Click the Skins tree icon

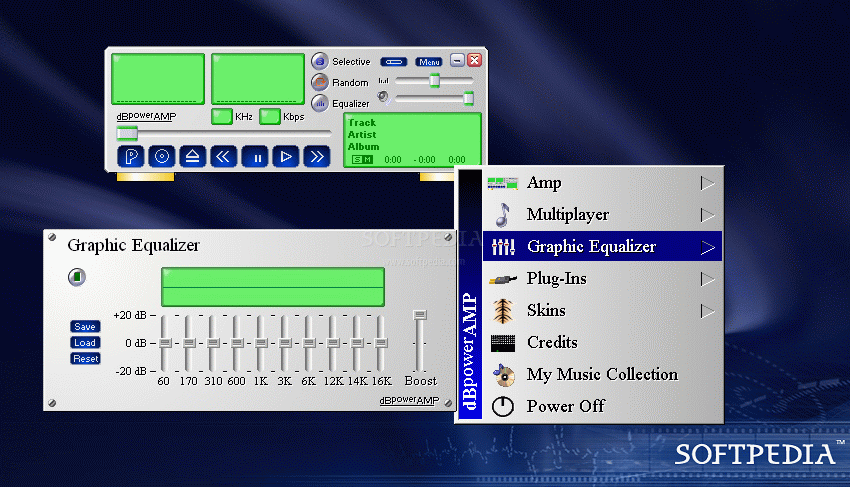[x=503, y=311]
